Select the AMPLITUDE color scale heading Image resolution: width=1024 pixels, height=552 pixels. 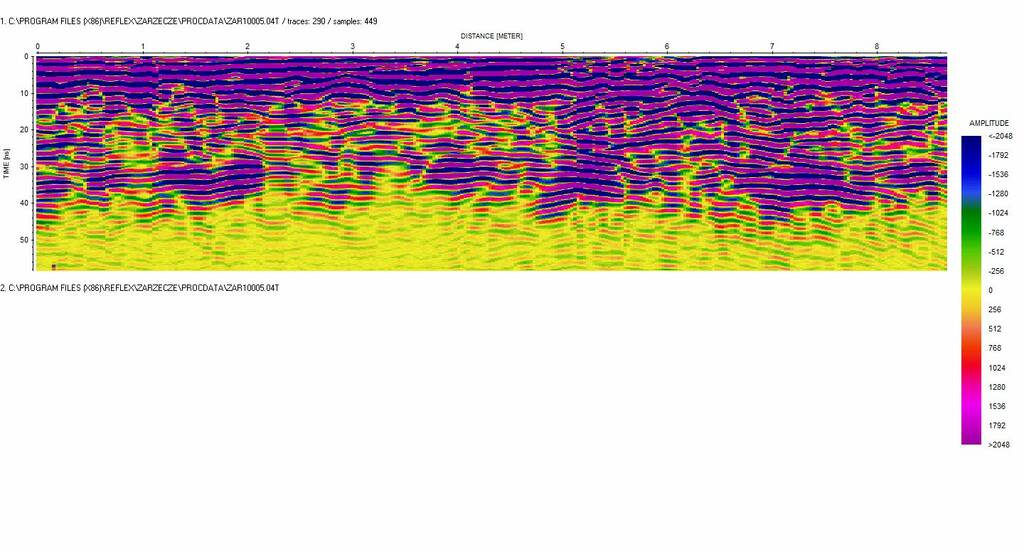[x=989, y=123]
